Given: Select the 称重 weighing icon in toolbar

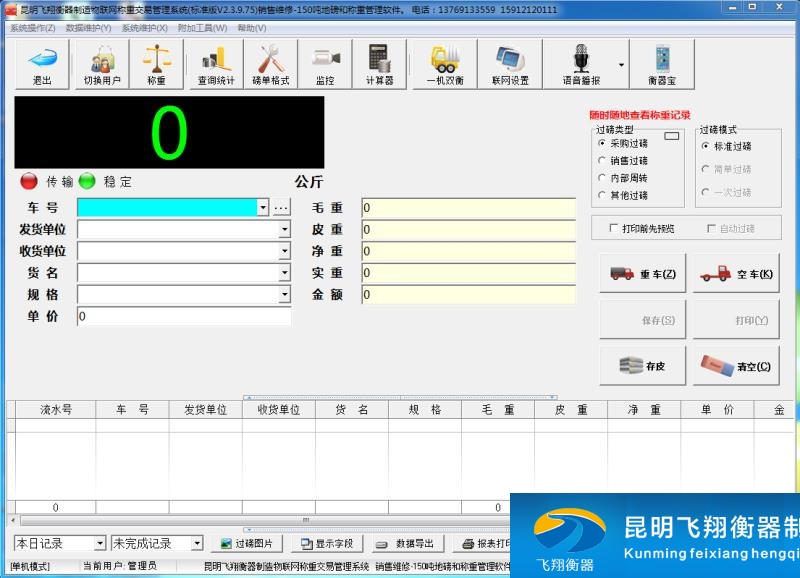Looking at the screenshot, I should pyautogui.click(x=157, y=65).
